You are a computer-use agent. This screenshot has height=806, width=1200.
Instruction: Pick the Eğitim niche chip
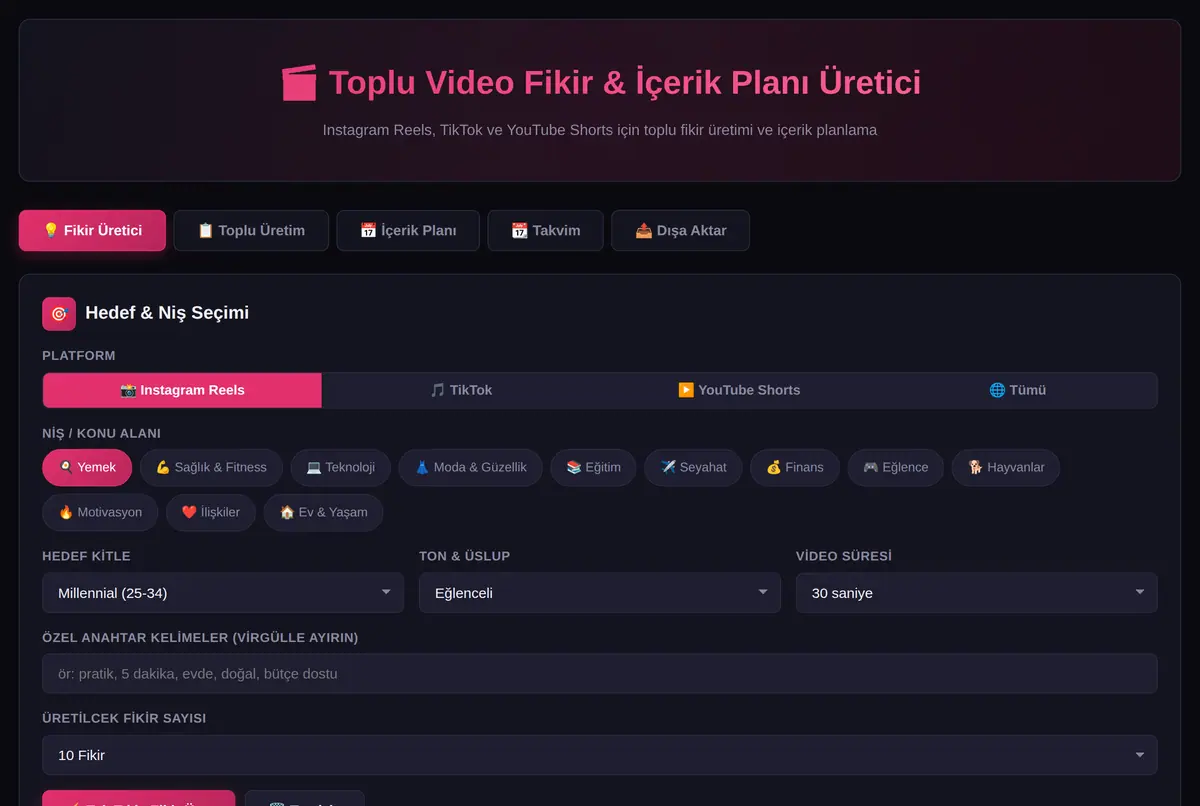(x=593, y=467)
